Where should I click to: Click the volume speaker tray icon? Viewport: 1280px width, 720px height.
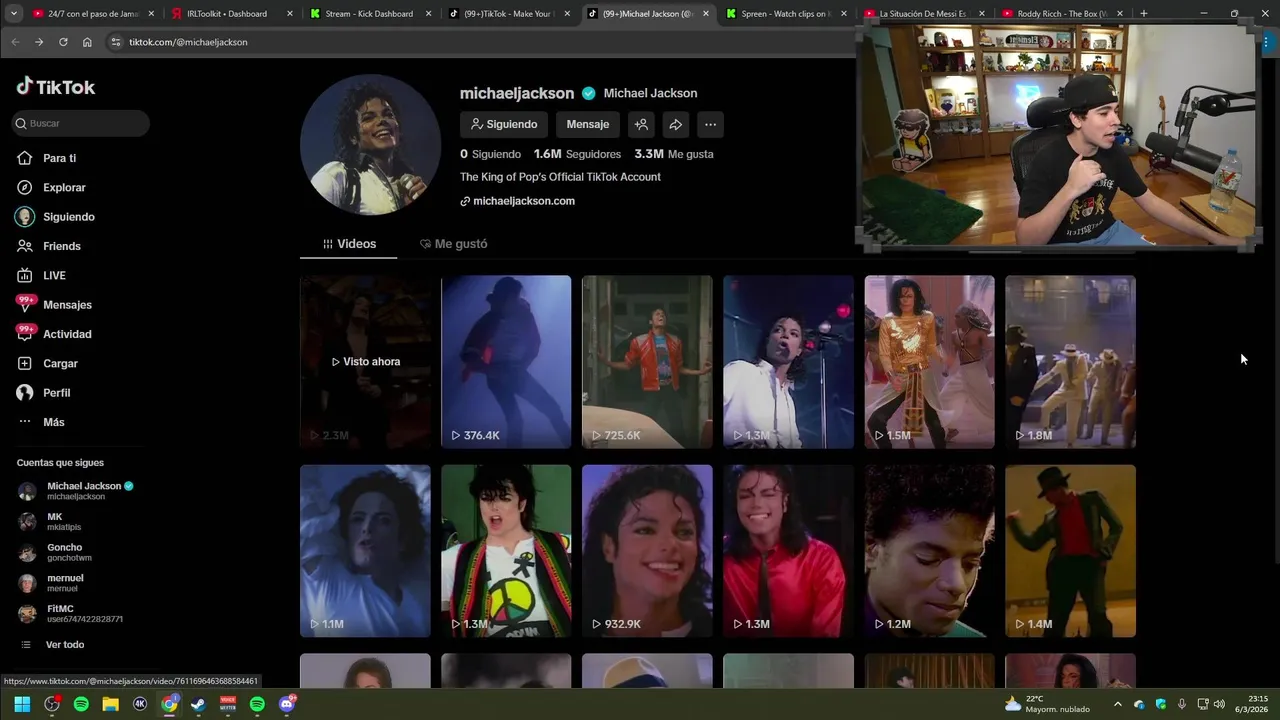coord(1219,704)
